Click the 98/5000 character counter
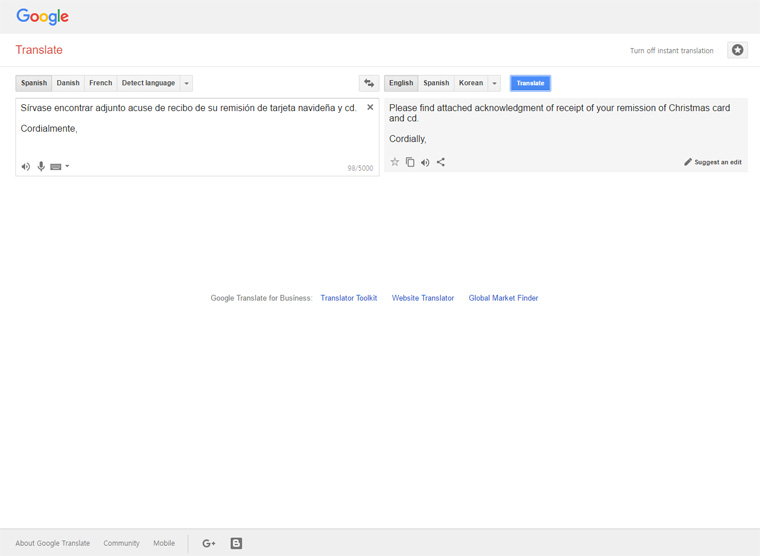 click(x=360, y=168)
